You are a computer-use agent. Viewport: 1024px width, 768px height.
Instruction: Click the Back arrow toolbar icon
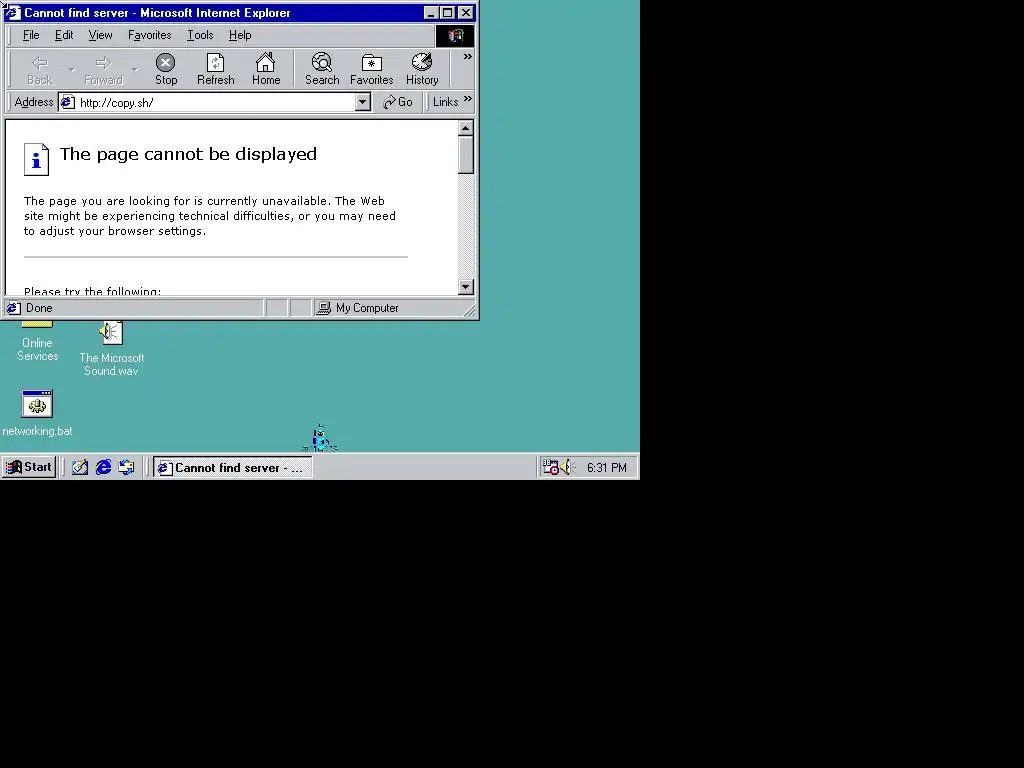40,69
